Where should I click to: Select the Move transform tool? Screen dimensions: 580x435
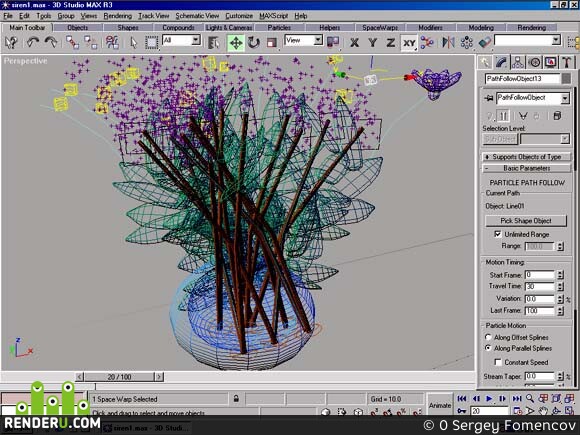236,43
